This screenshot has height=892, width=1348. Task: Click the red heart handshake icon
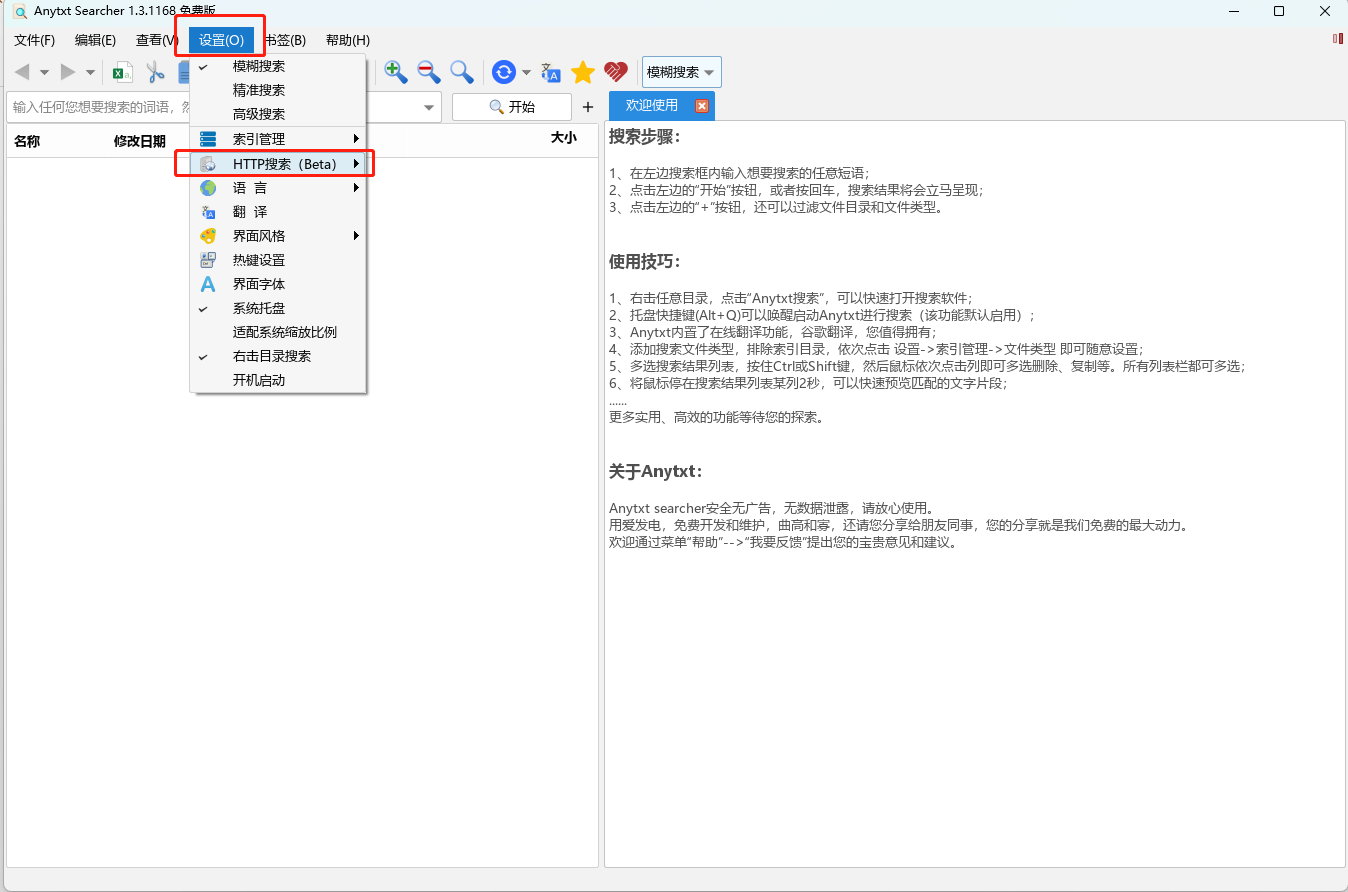[x=616, y=72]
